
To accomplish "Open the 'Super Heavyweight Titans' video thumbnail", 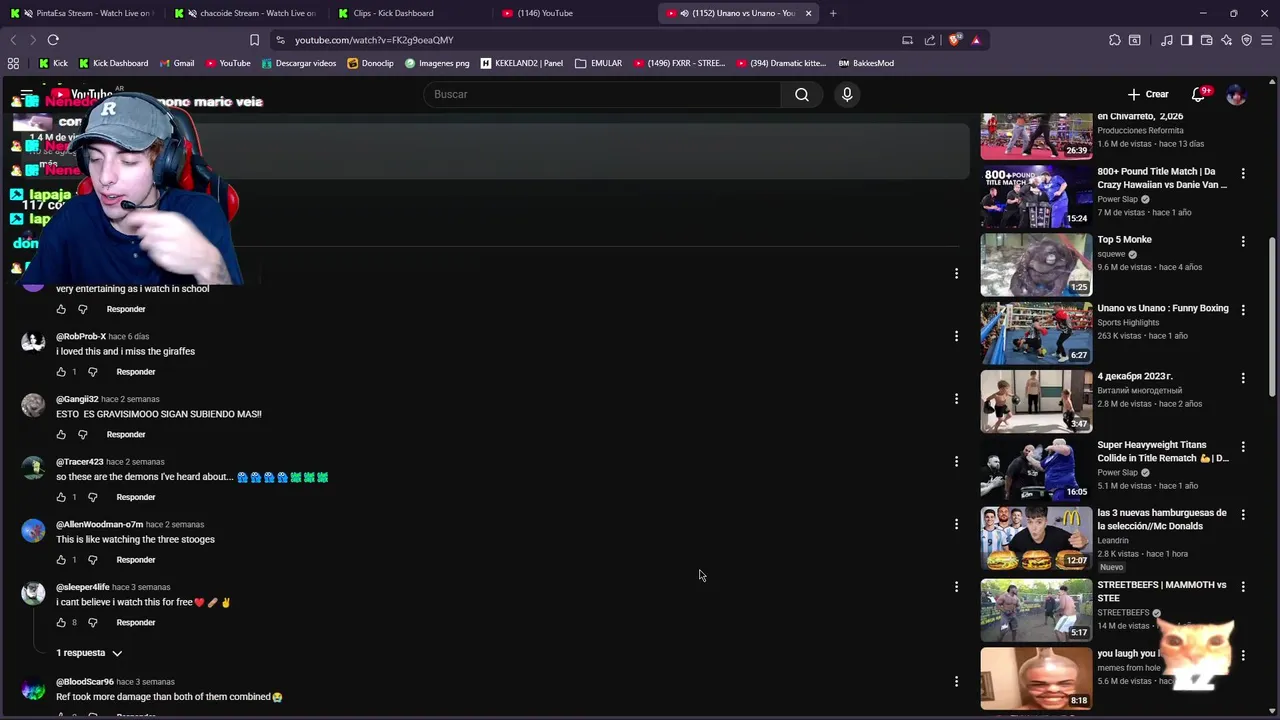I will [x=1036, y=470].
